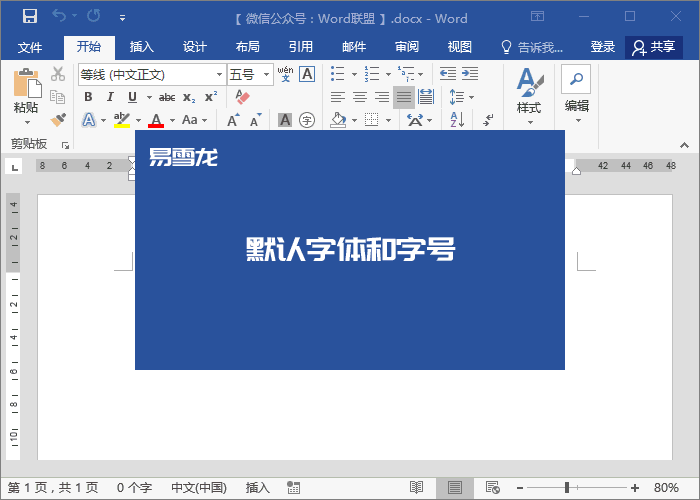Undo the last action

coord(59,16)
